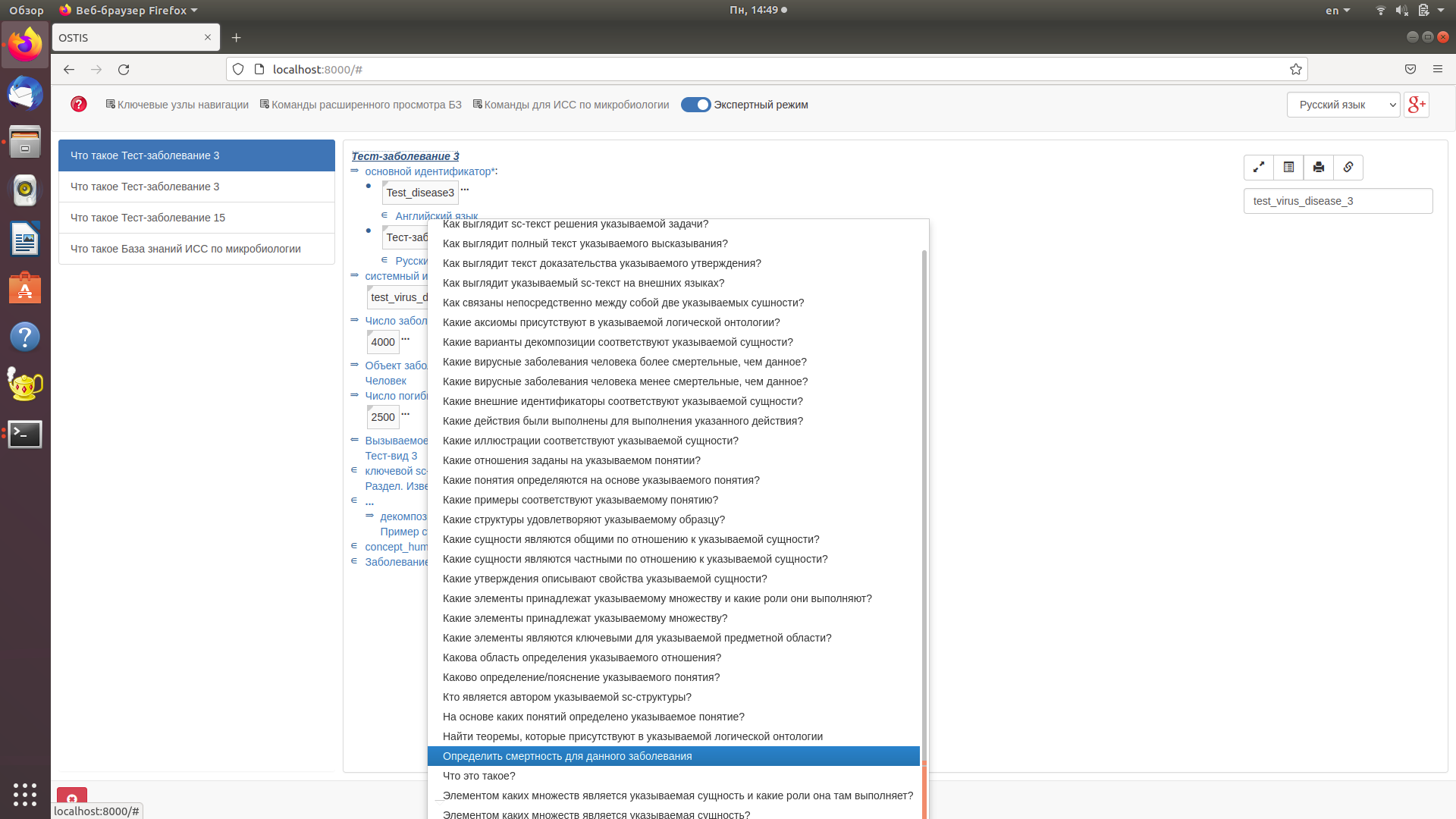The width and height of the screenshot is (1456, 819).
Task: Click the Ключевые узлы навигации command icon
Action: click(109, 104)
